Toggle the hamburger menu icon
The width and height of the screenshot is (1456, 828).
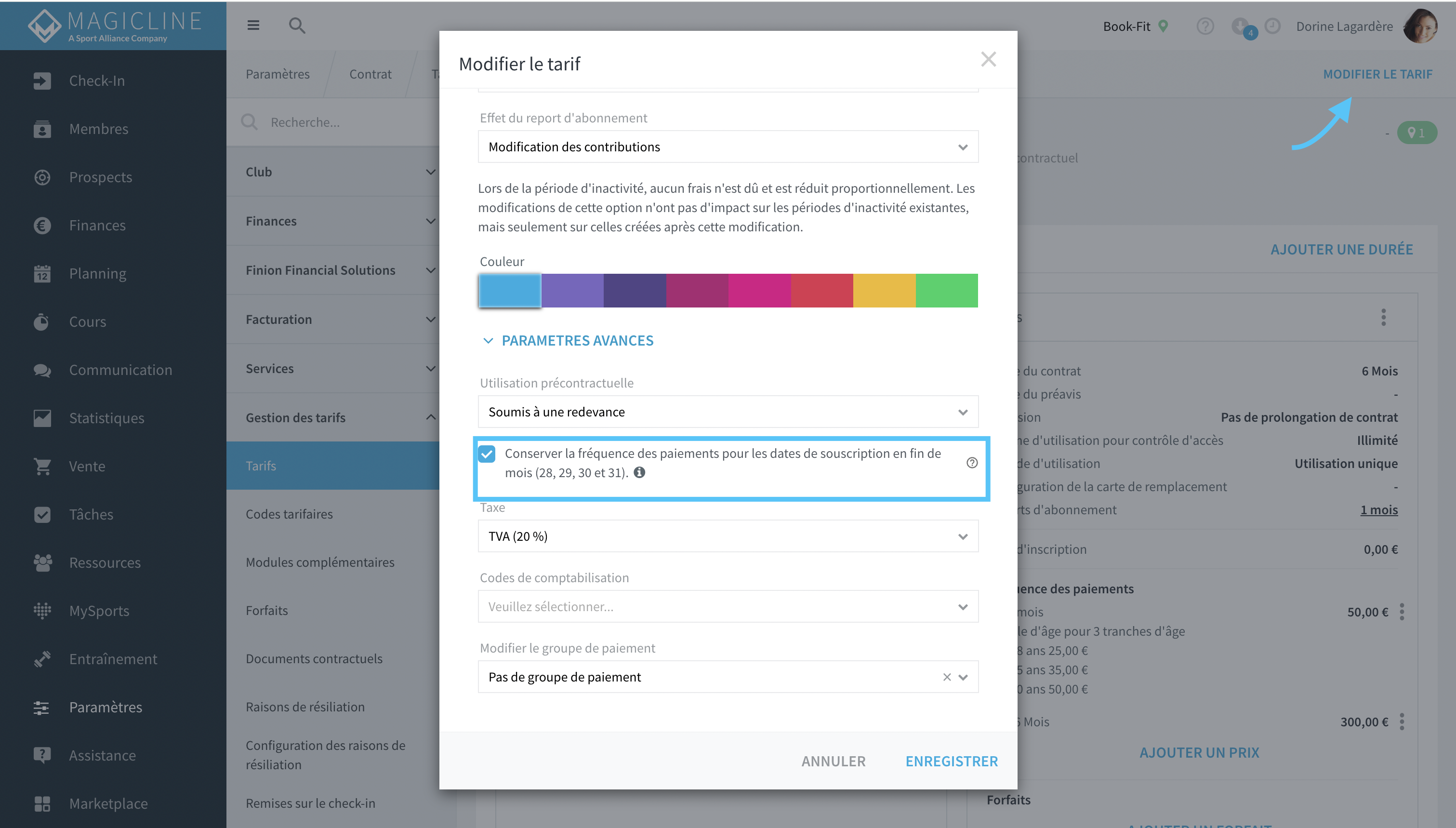253,26
